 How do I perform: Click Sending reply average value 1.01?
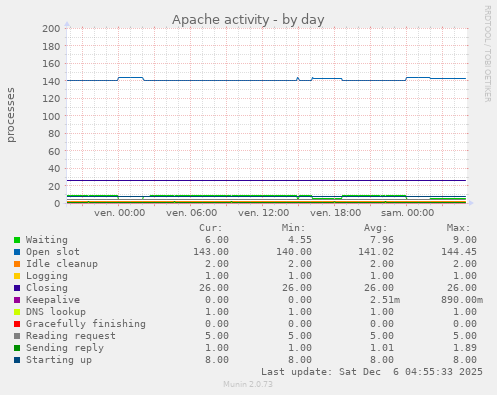(x=382, y=348)
